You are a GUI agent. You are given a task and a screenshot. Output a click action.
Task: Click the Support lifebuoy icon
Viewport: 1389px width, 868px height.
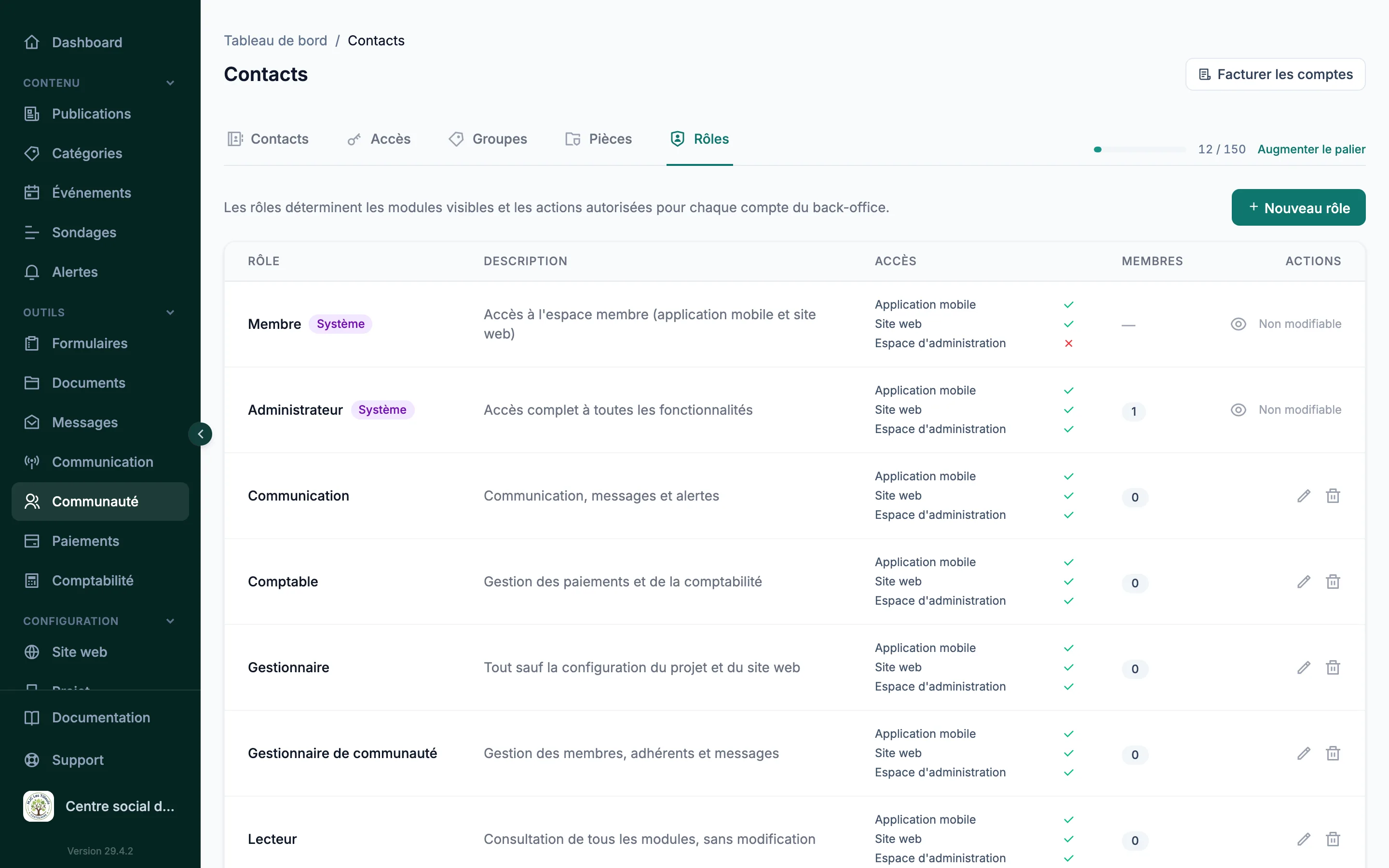coord(32,760)
